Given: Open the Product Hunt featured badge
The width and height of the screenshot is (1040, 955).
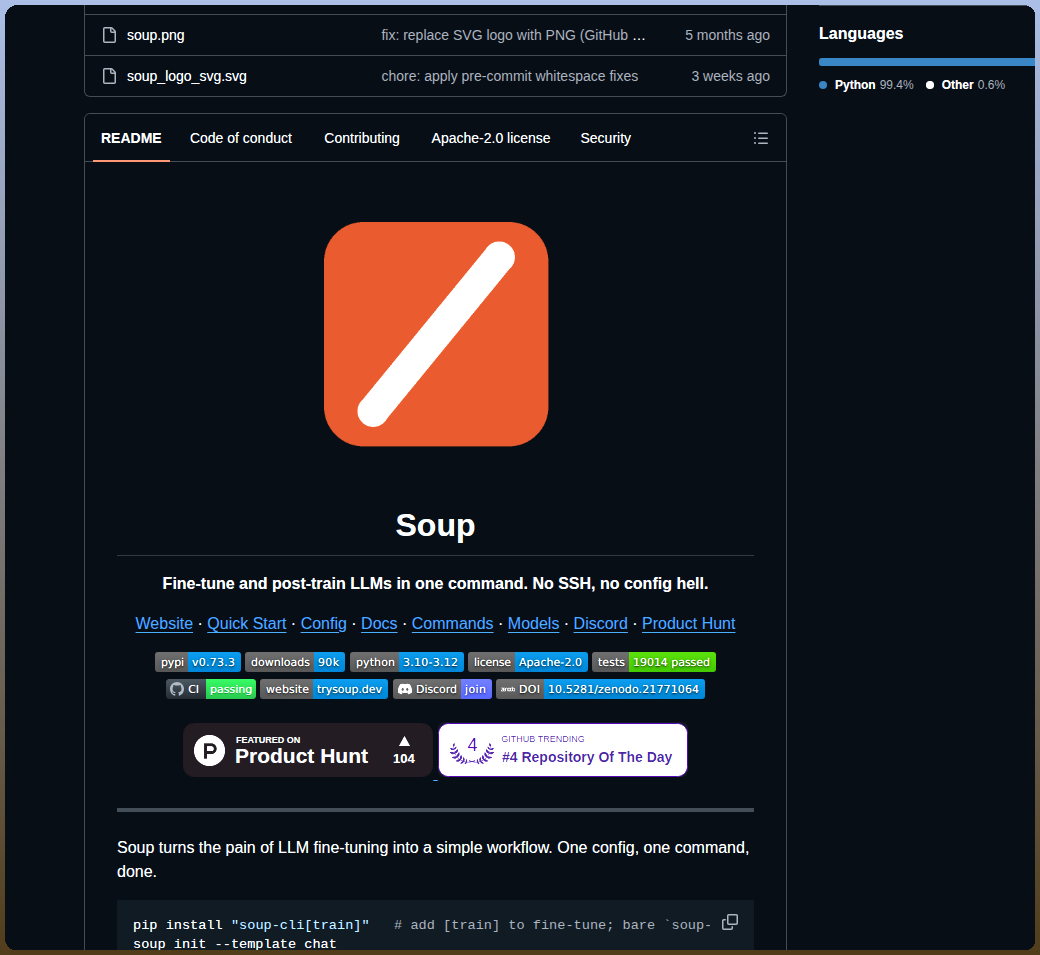Looking at the screenshot, I should coord(308,750).
